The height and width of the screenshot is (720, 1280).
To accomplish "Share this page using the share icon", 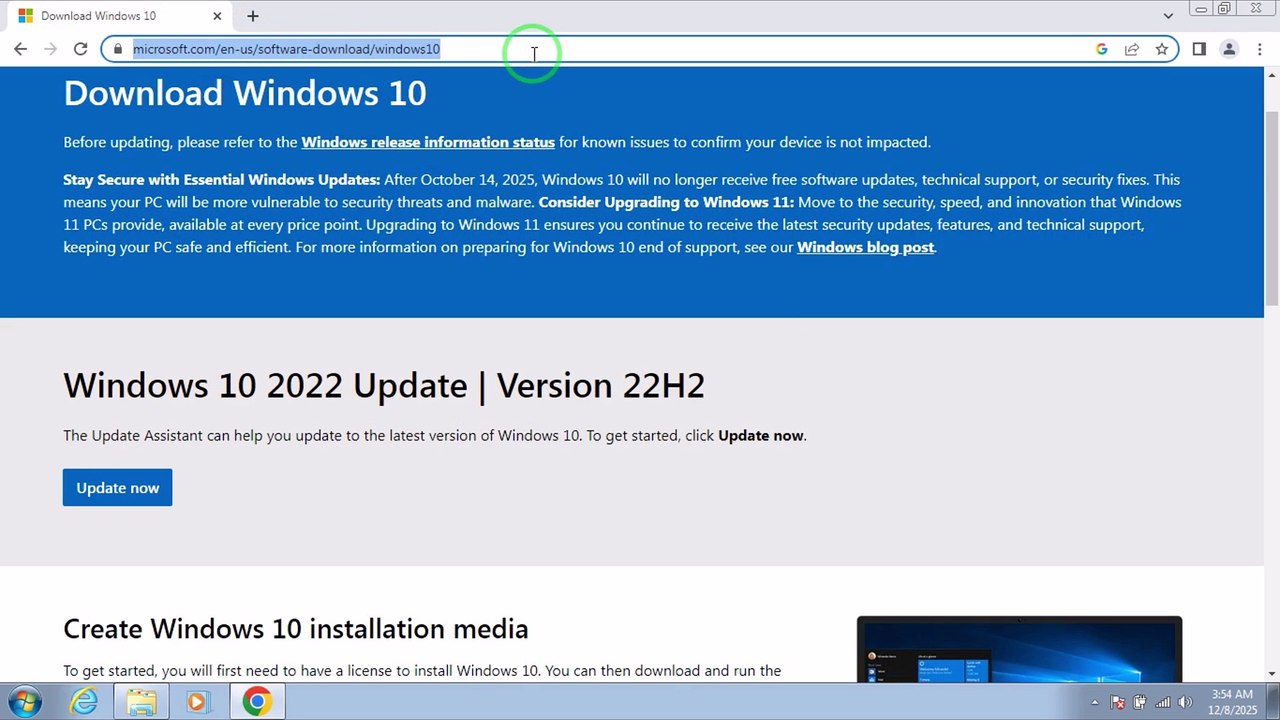I will pos(1132,49).
